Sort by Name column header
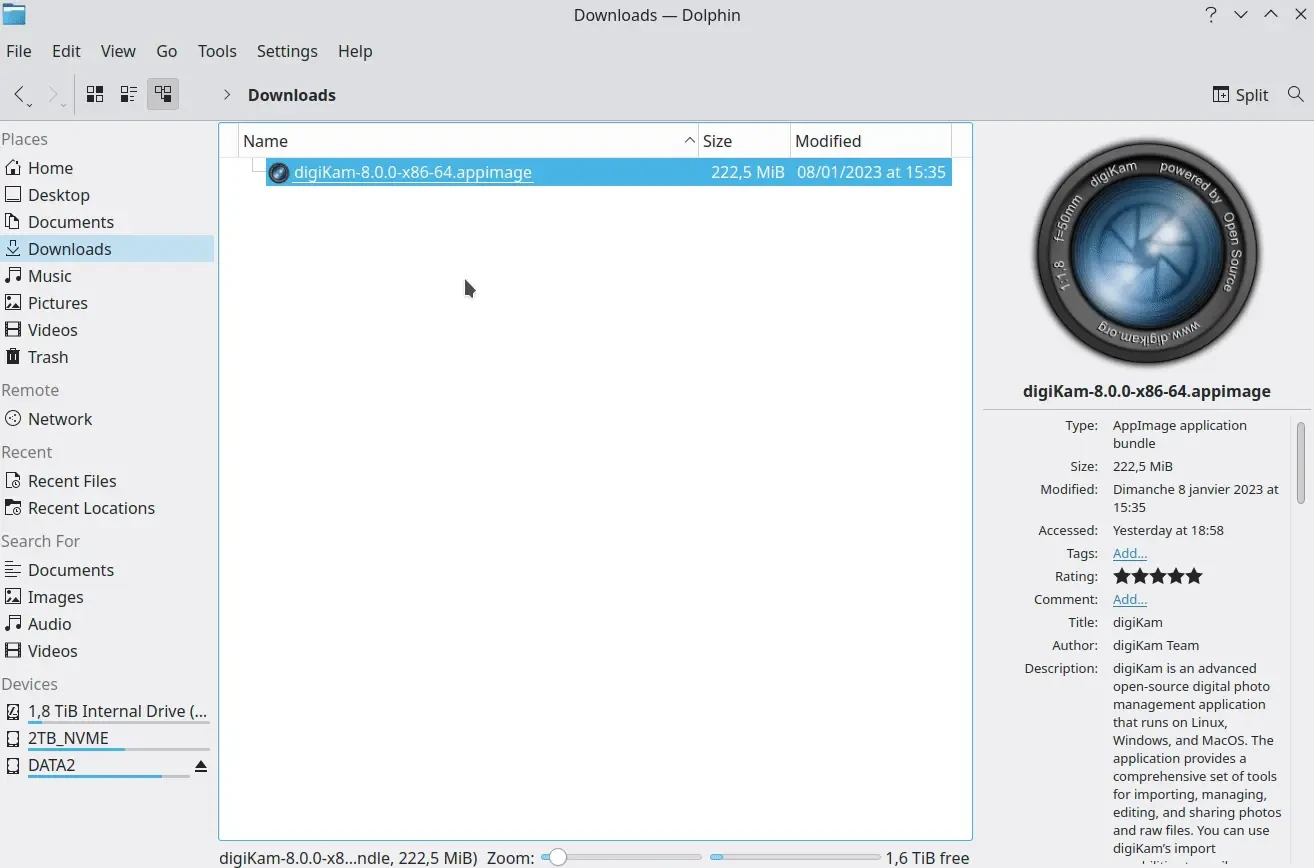The width and height of the screenshot is (1314, 868). (x=266, y=141)
